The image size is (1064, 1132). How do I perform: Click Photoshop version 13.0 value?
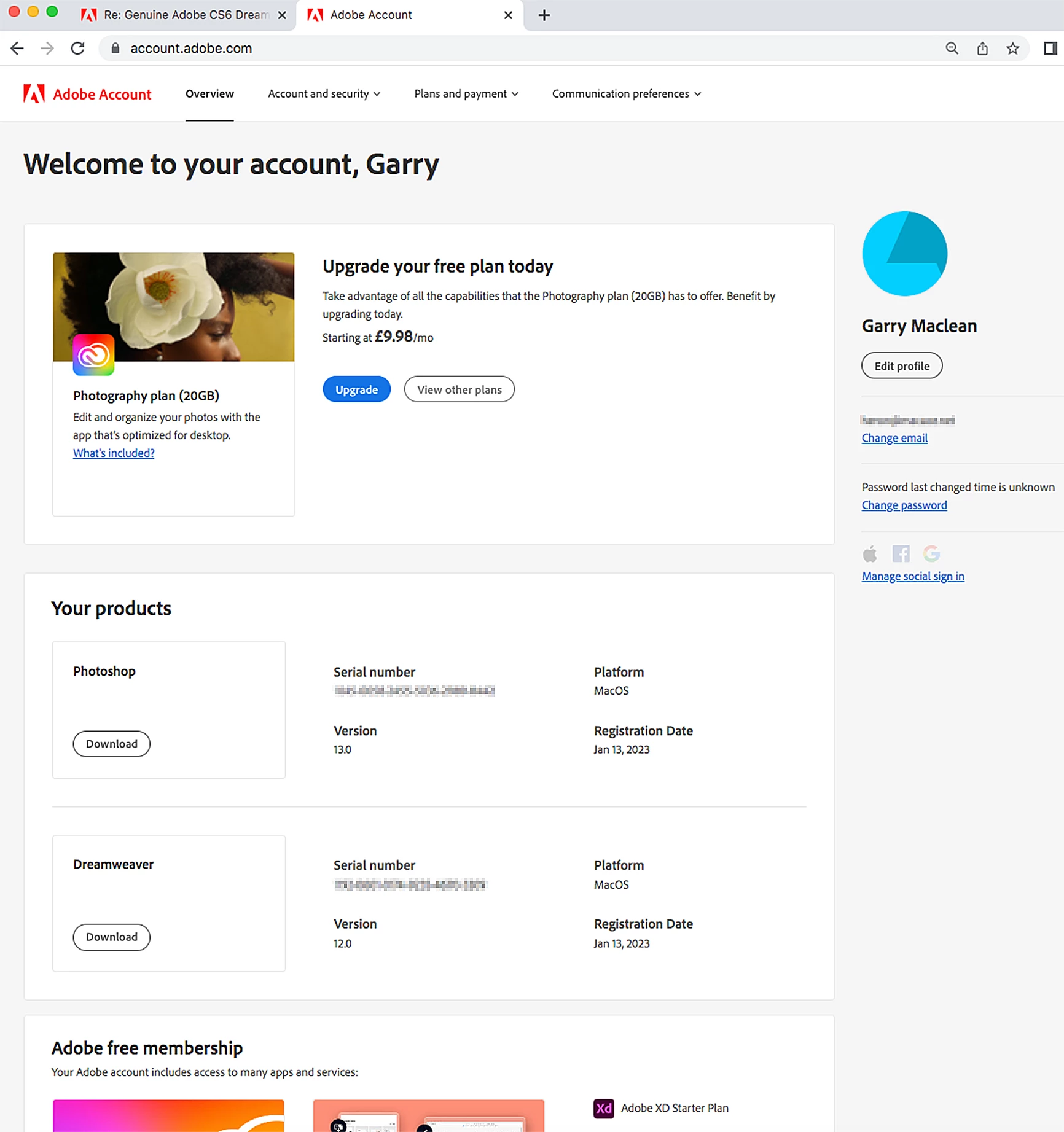[x=343, y=749]
